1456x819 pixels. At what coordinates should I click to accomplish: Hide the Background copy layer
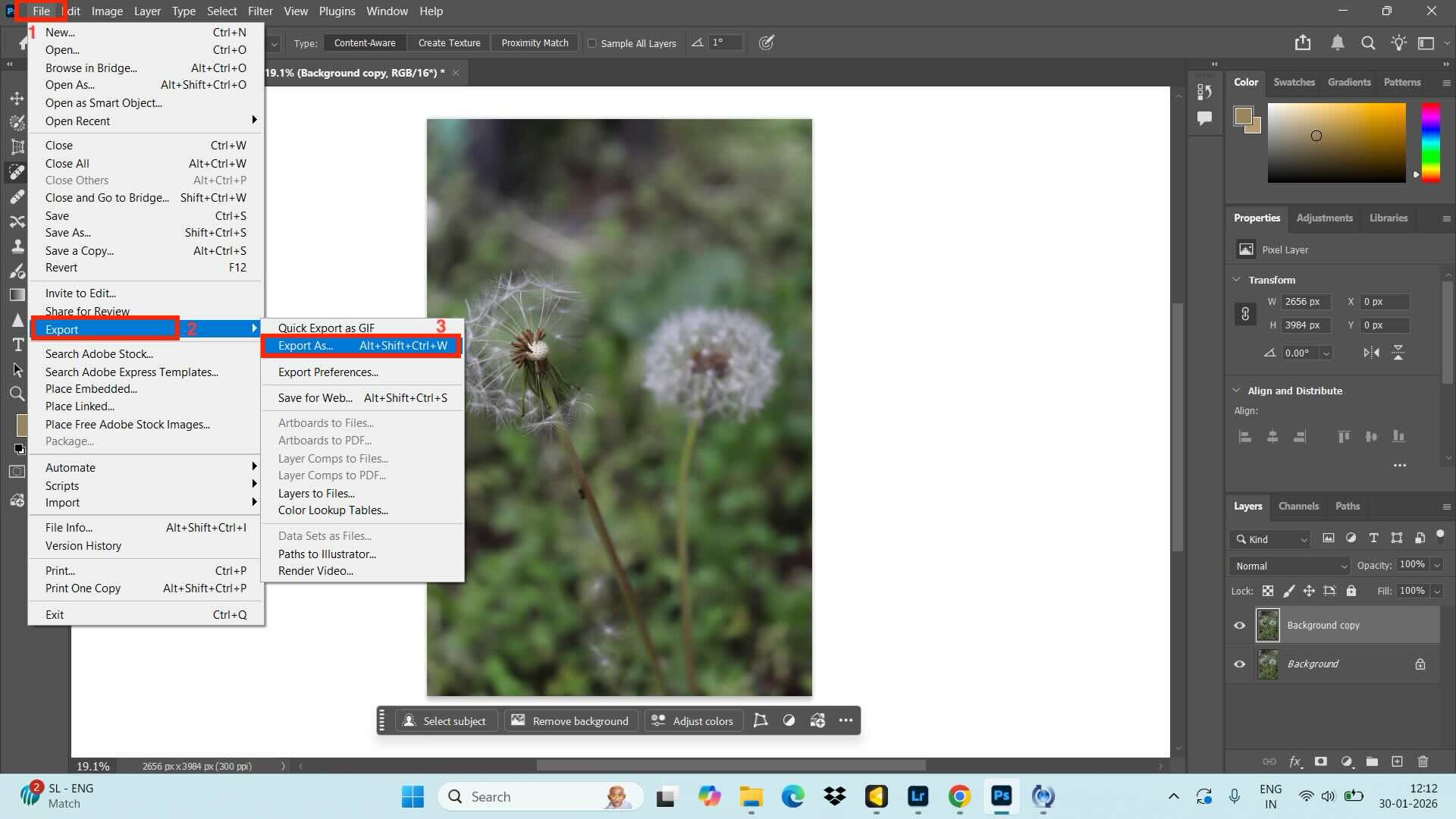[1239, 625]
